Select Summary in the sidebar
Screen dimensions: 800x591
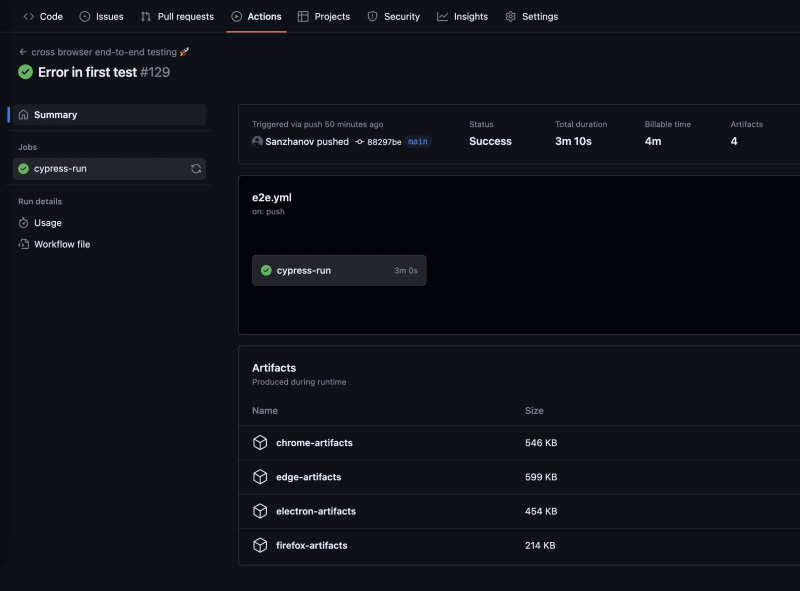coord(109,115)
